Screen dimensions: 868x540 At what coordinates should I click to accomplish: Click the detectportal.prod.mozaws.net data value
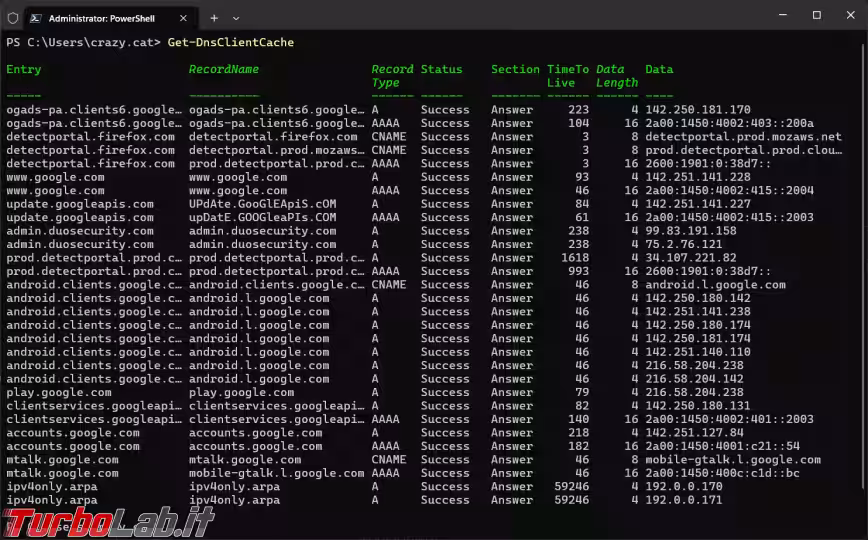[x=743, y=137]
